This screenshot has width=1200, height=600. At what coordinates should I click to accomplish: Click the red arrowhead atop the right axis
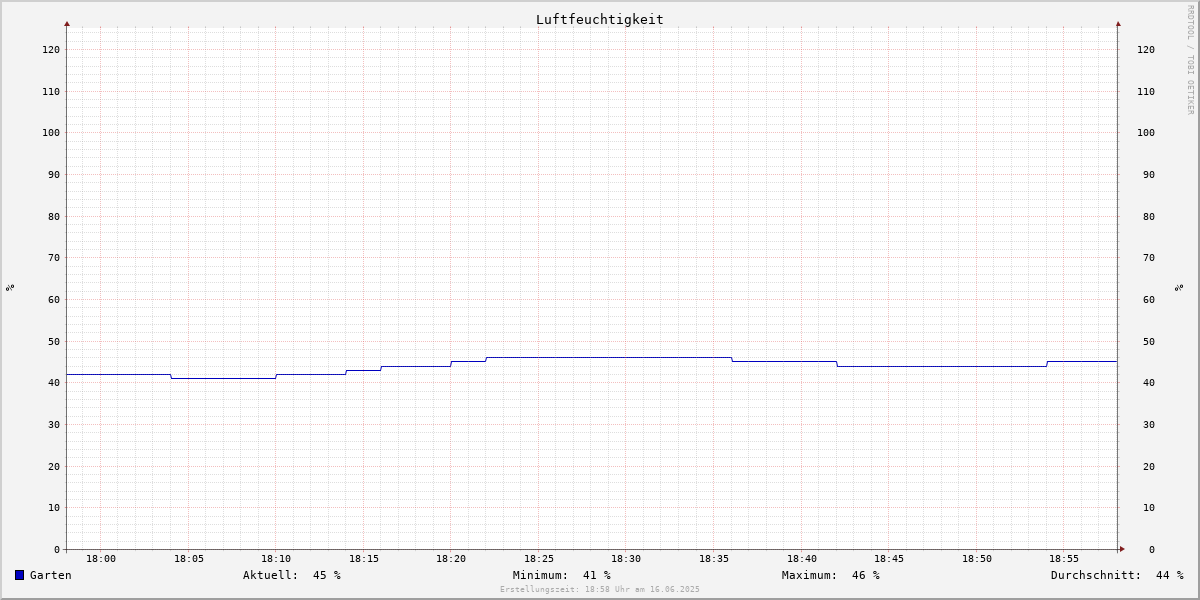point(1118,23)
